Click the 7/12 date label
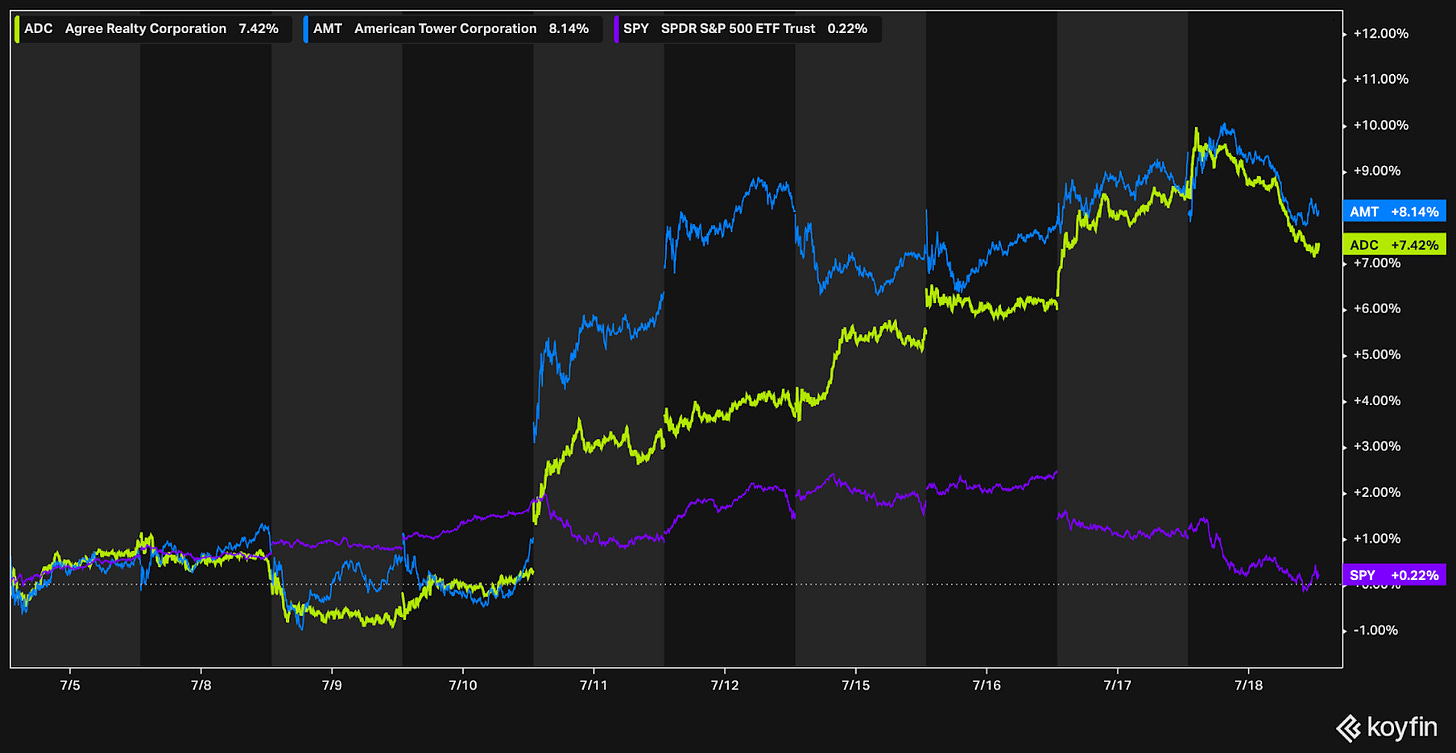 [x=725, y=685]
